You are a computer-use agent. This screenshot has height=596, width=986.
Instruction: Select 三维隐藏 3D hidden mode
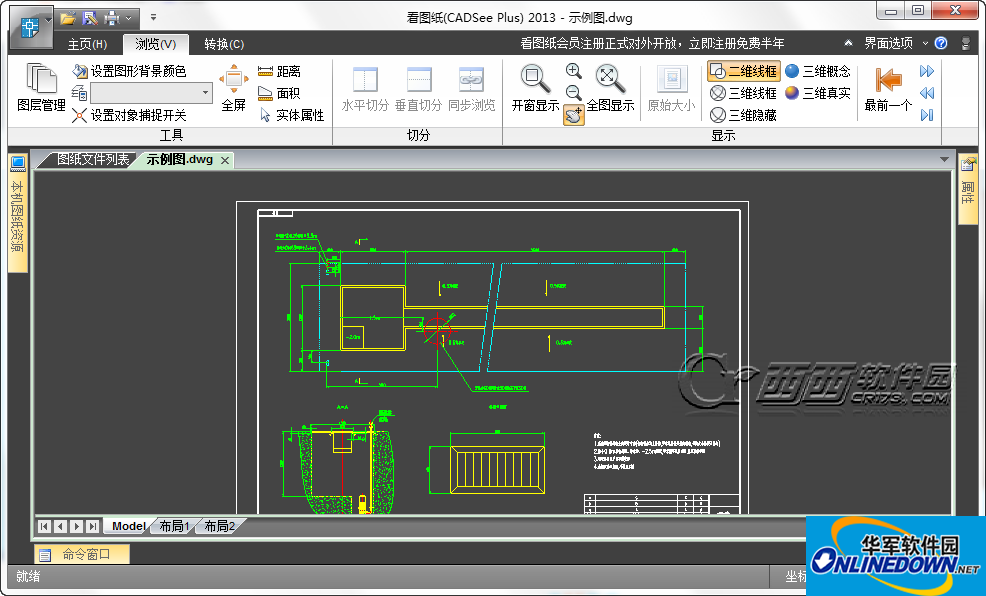pos(744,115)
